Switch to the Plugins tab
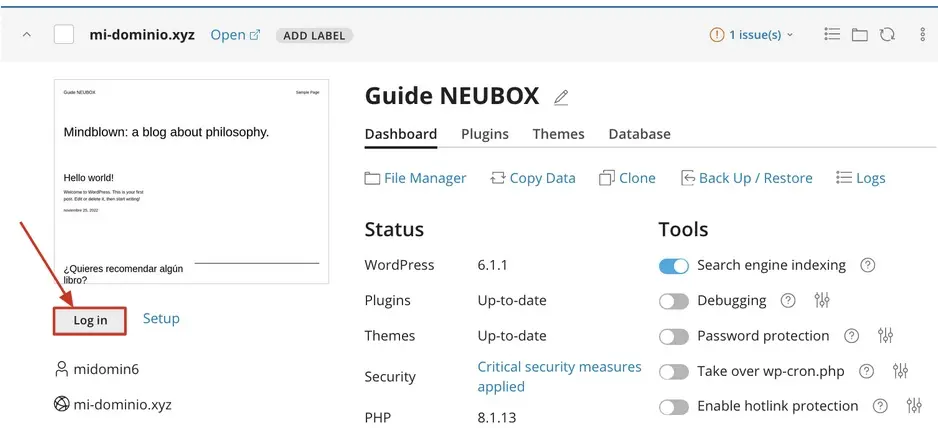The height and width of the screenshot is (428, 938). tap(485, 134)
